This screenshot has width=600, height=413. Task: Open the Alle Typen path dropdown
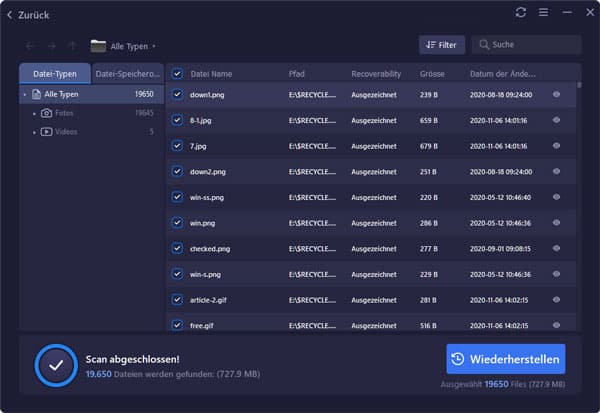tap(154, 46)
